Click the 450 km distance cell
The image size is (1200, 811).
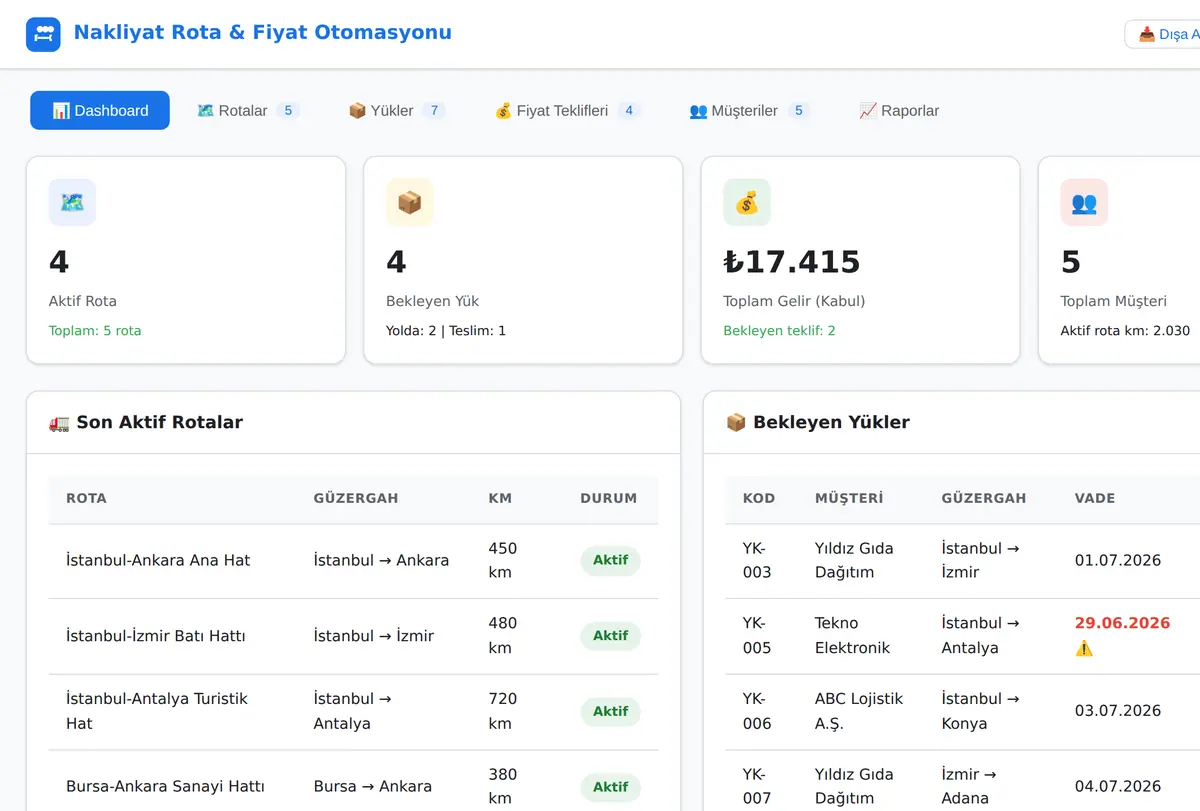(x=503, y=561)
